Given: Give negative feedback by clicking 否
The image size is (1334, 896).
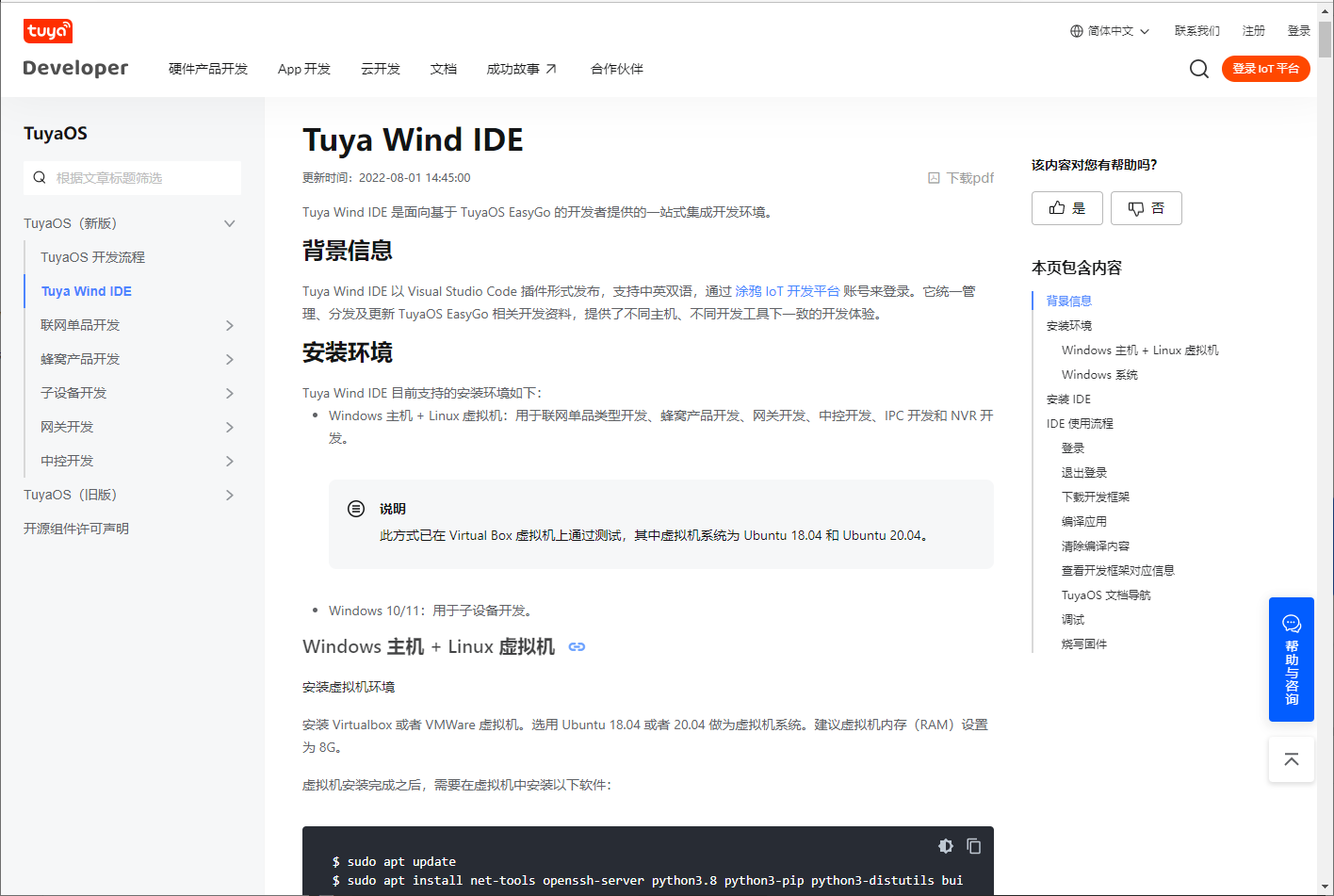Looking at the screenshot, I should tap(1146, 207).
